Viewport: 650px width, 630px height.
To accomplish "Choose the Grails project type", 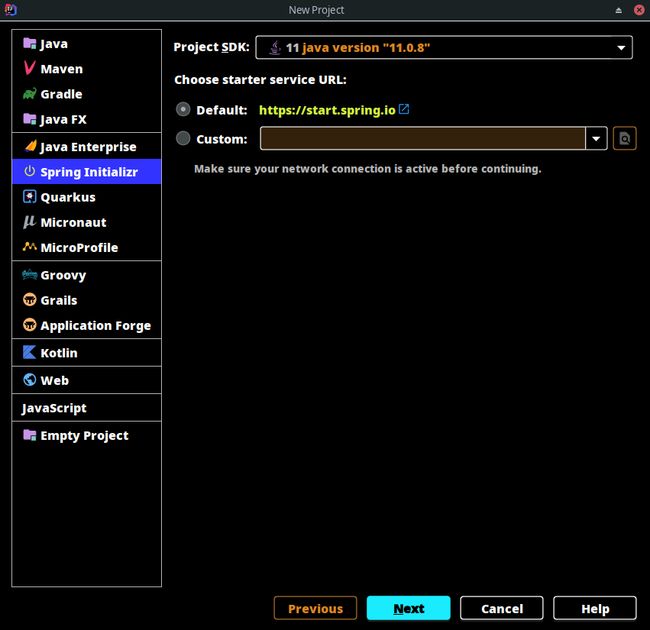I will tap(87, 300).
